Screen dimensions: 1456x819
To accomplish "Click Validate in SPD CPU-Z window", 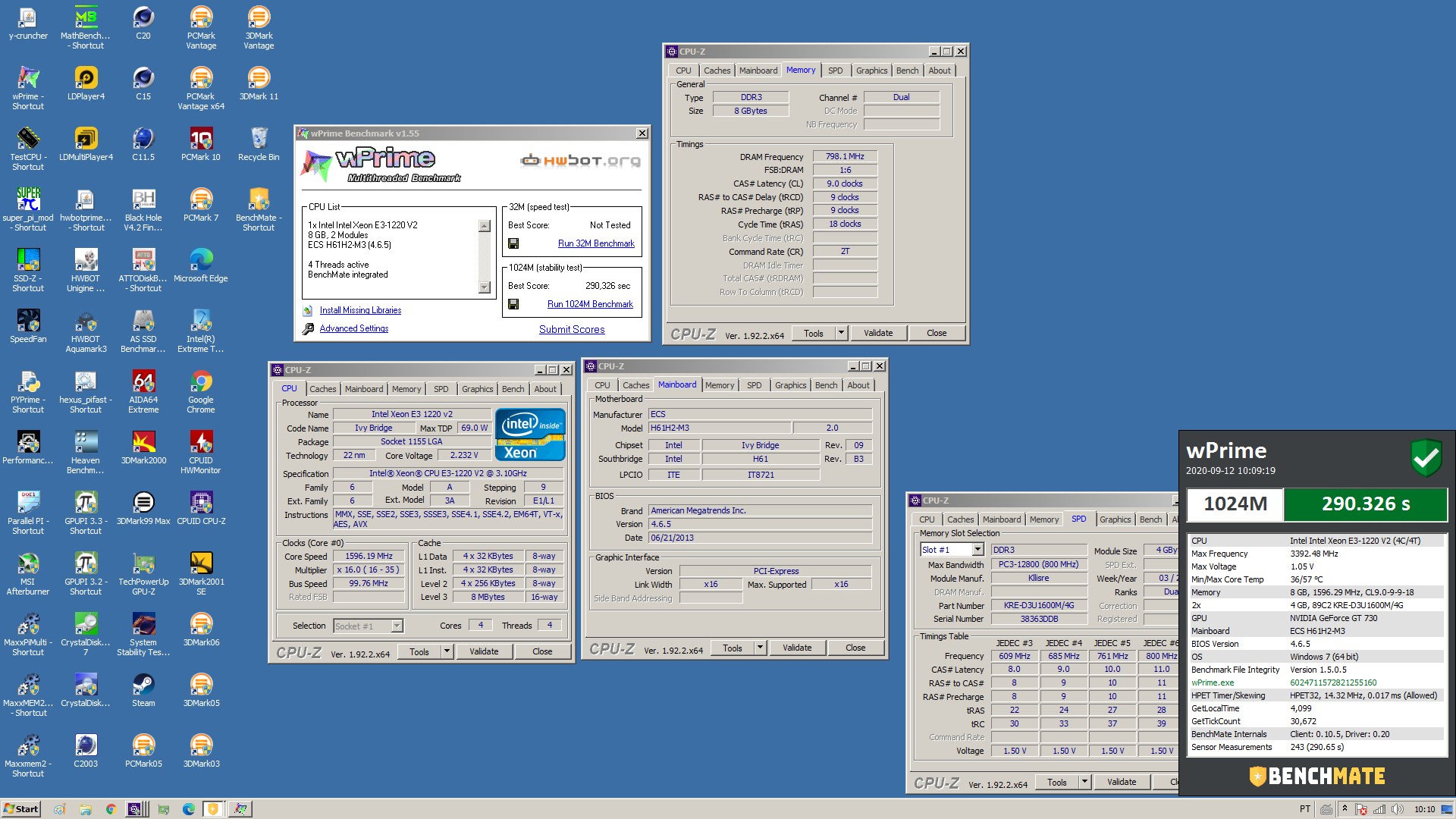I will click(x=1122, y=782).
